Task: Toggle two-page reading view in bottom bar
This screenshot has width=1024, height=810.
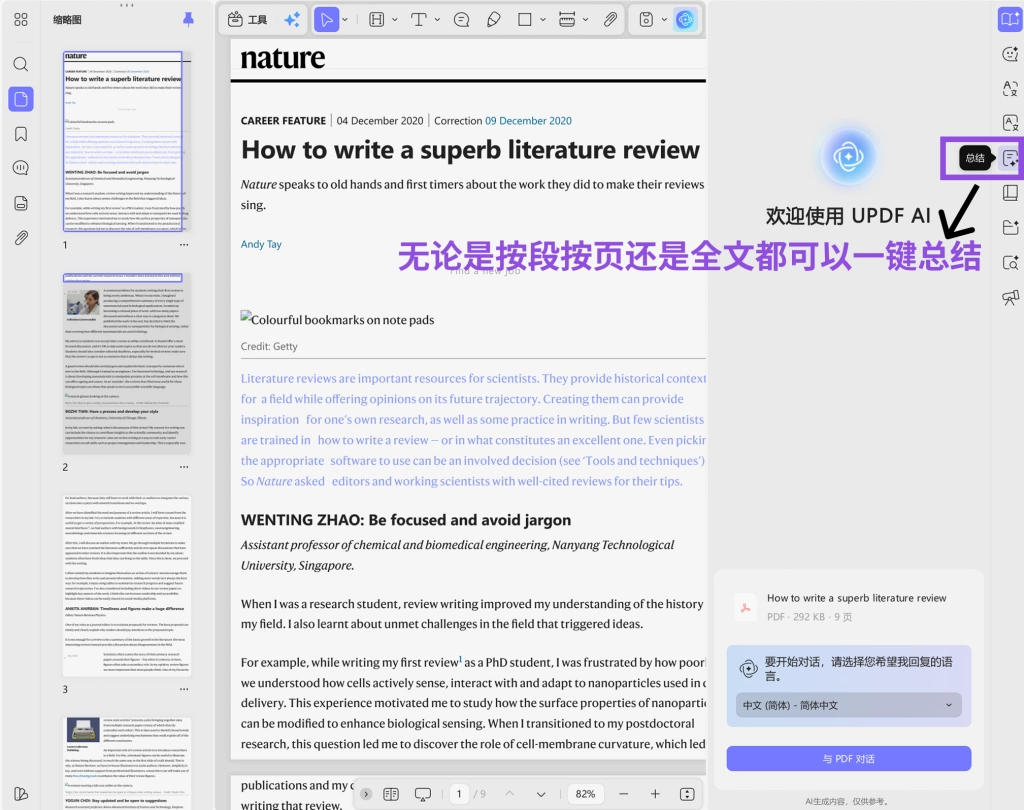Action: (x=391, y=794)
